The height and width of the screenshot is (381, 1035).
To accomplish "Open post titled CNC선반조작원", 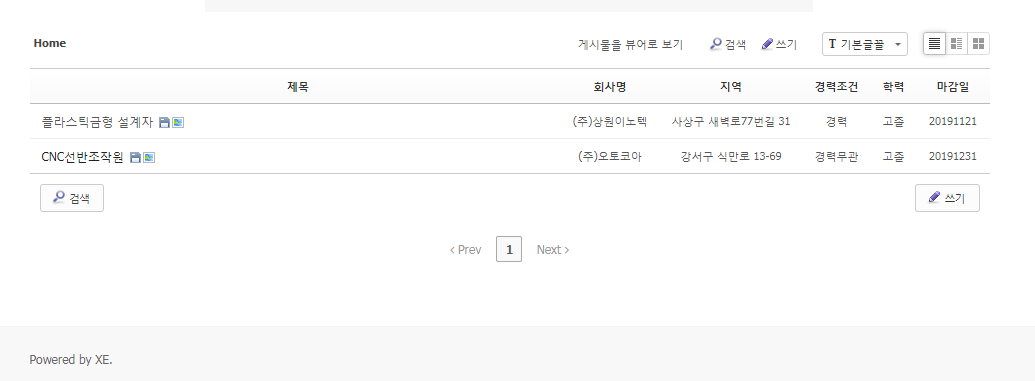I will tap(83, 157).
